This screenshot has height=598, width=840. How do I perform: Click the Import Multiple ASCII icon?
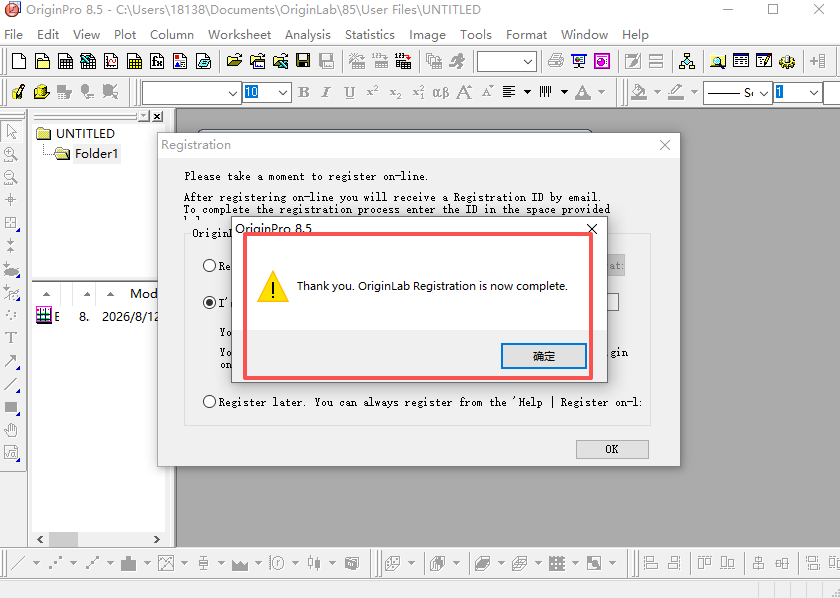403,61
